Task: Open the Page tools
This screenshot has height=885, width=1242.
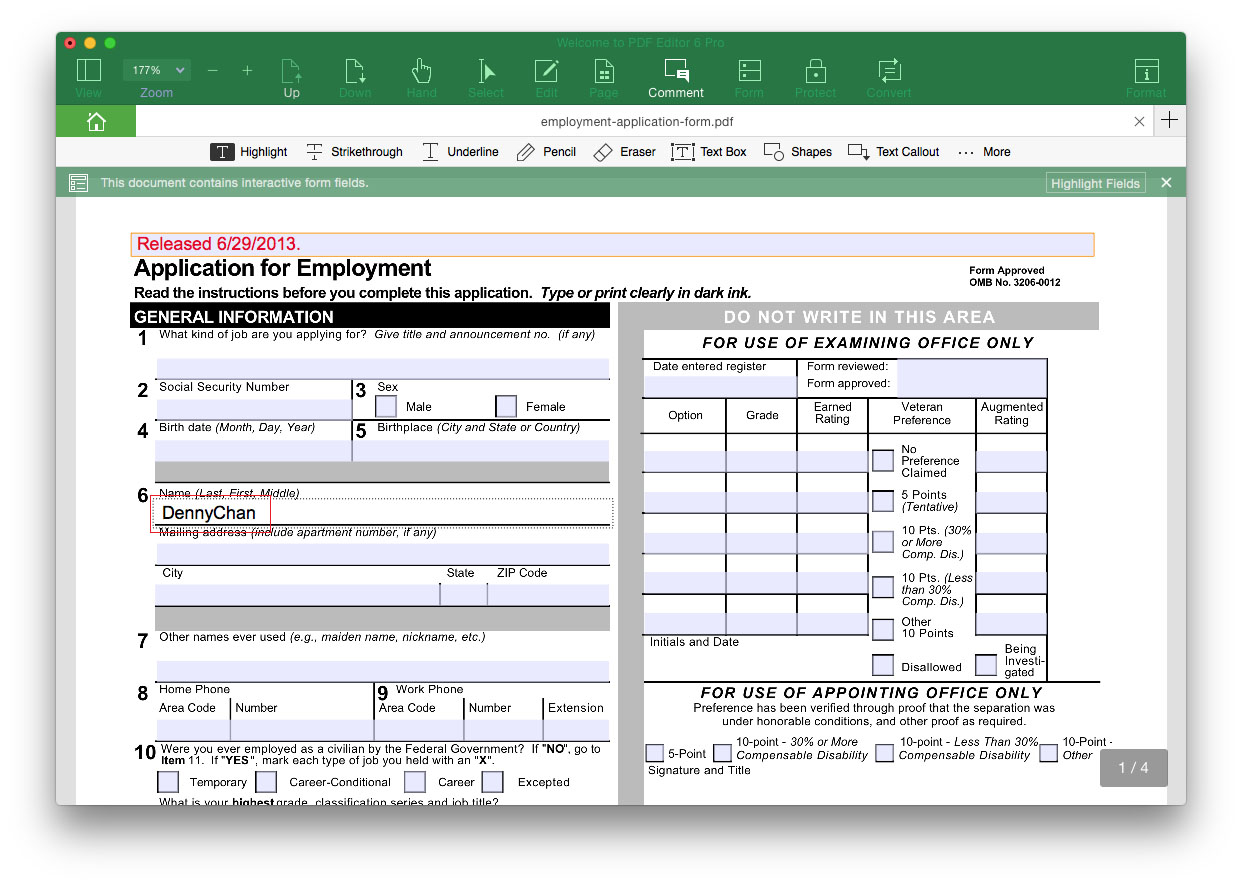Action: point(603,78)
